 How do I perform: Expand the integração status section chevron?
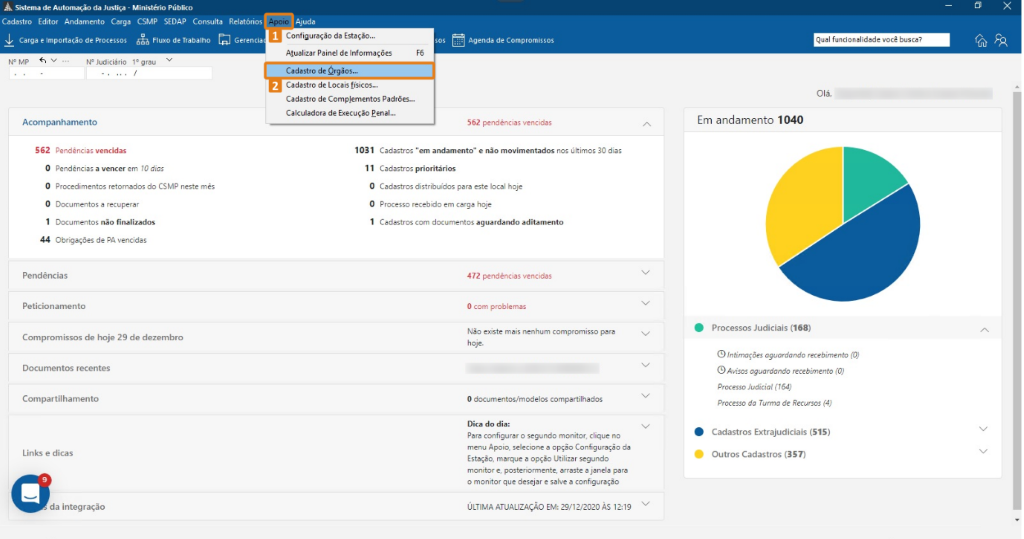(x=645, y=504)
